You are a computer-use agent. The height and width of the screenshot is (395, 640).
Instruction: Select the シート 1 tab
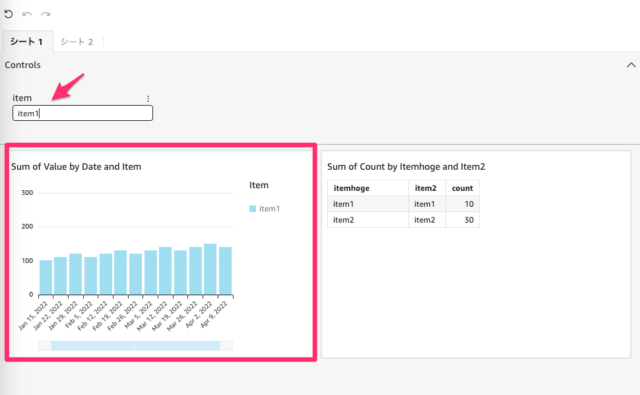(27, 42)
